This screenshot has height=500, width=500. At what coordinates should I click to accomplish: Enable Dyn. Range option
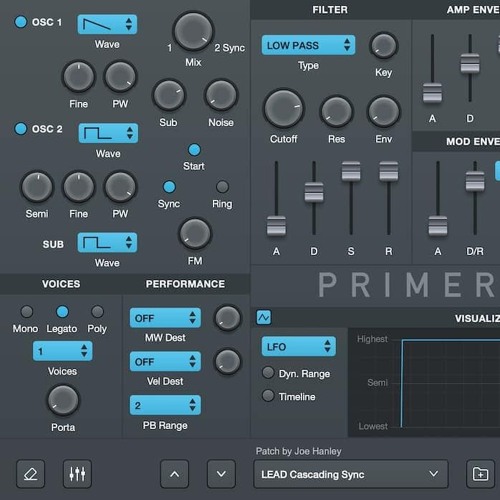[268, 373]
